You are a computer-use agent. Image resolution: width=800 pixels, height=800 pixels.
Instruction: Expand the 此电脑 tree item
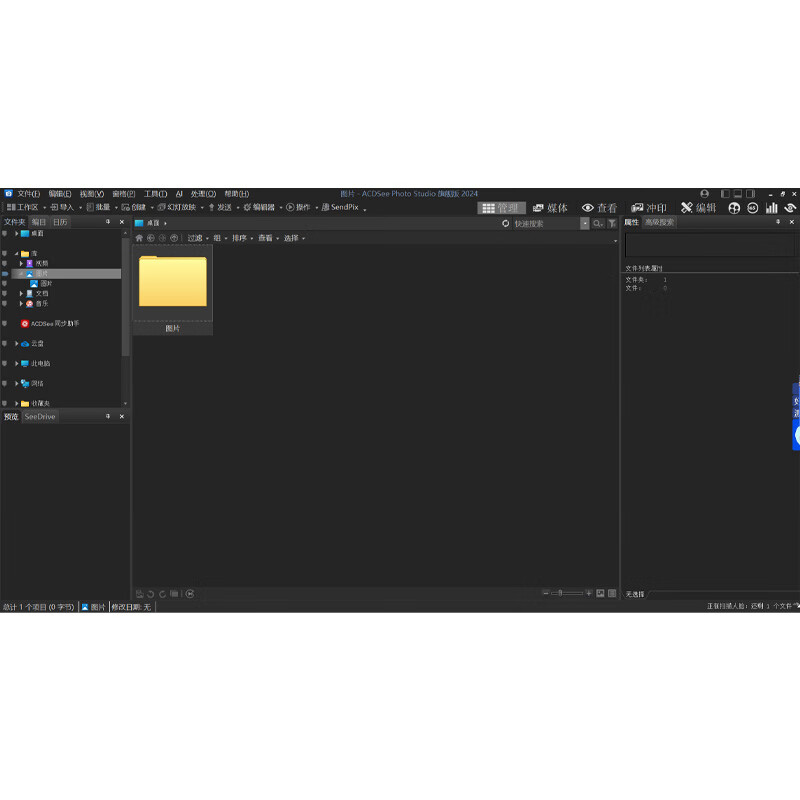point(16,364)
